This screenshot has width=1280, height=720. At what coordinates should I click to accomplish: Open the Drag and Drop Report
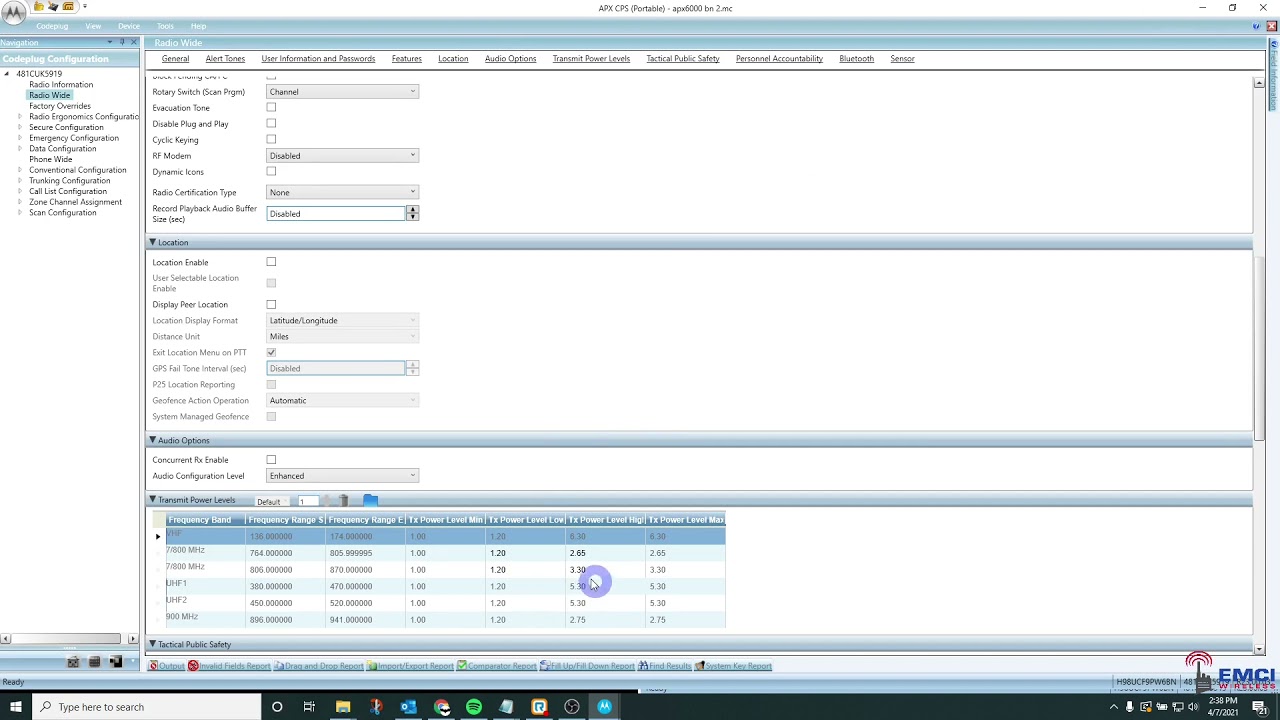coord(319,666)
